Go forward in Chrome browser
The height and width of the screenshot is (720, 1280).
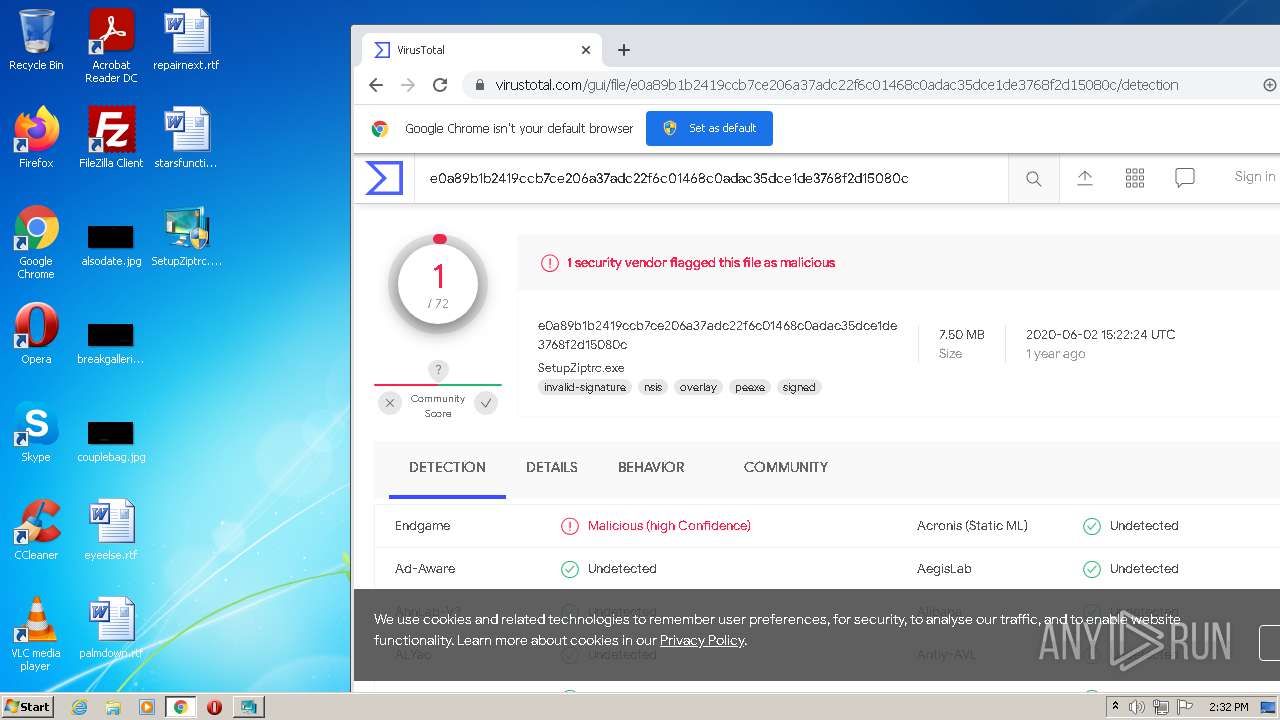point(408,85)
